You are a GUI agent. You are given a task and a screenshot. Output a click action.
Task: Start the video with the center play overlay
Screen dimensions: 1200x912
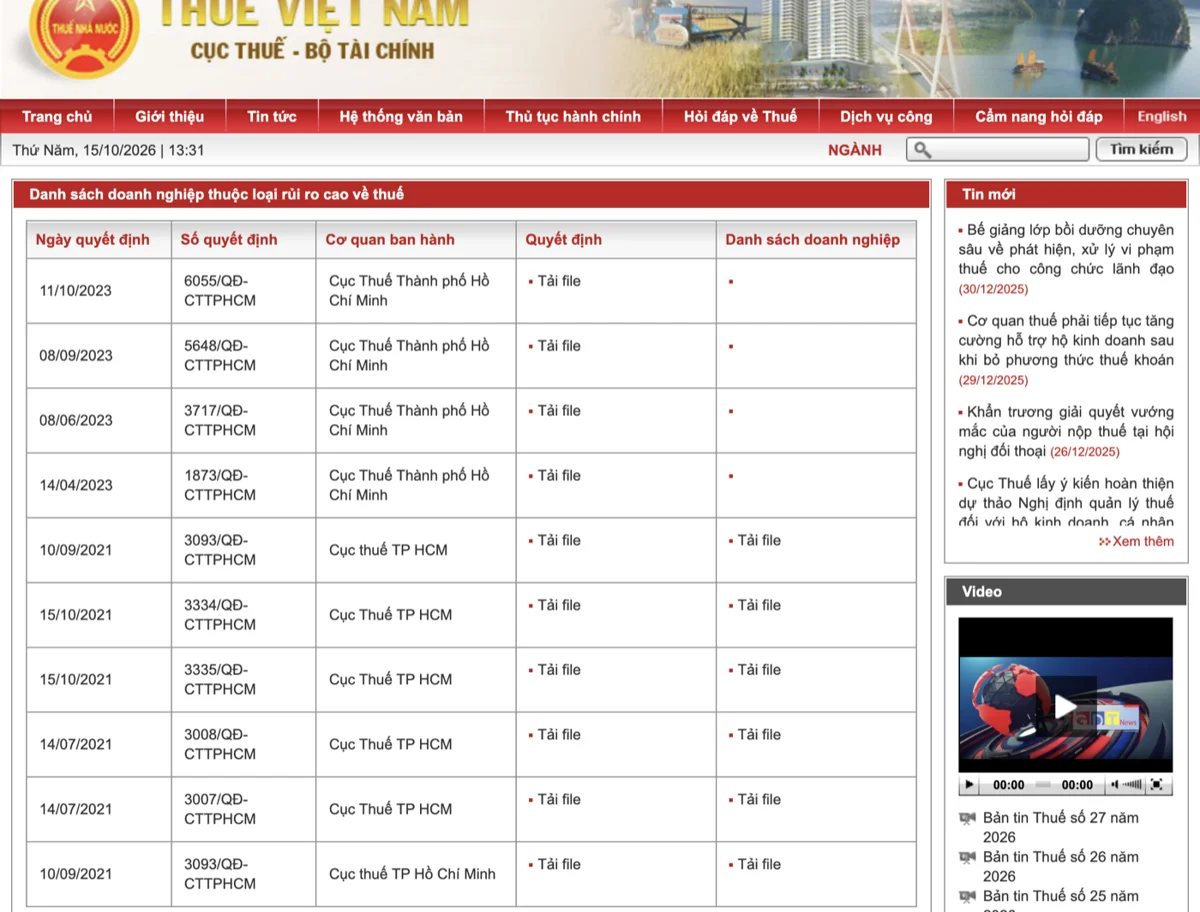tap(1065, 707)
